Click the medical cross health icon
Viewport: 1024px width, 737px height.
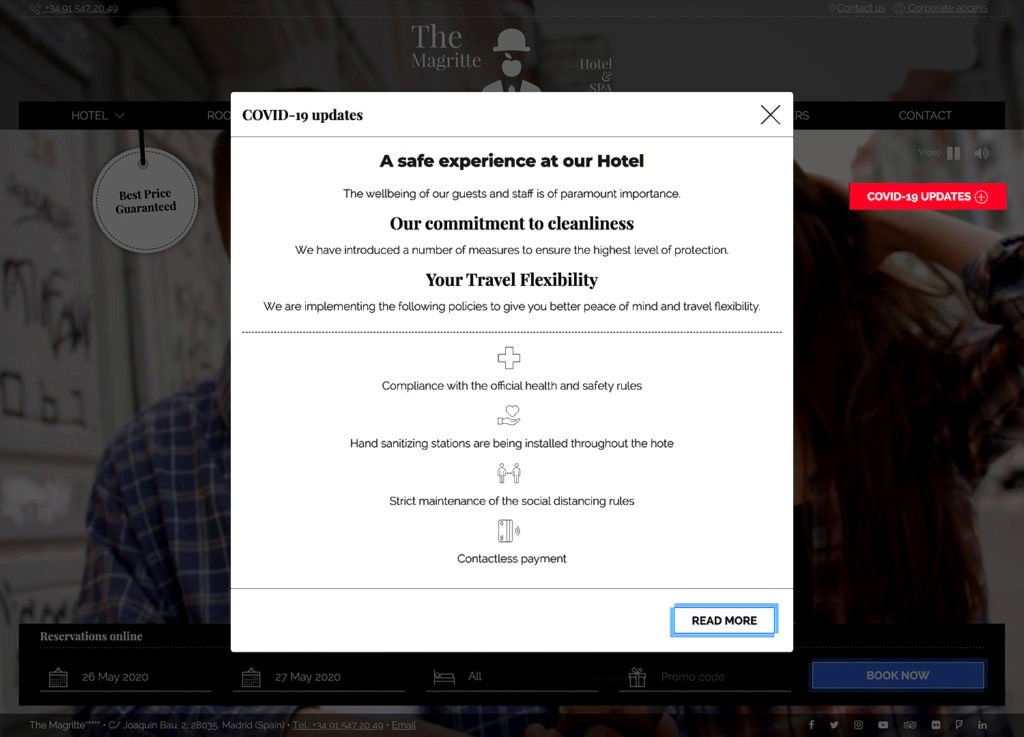tap(509, 358)
